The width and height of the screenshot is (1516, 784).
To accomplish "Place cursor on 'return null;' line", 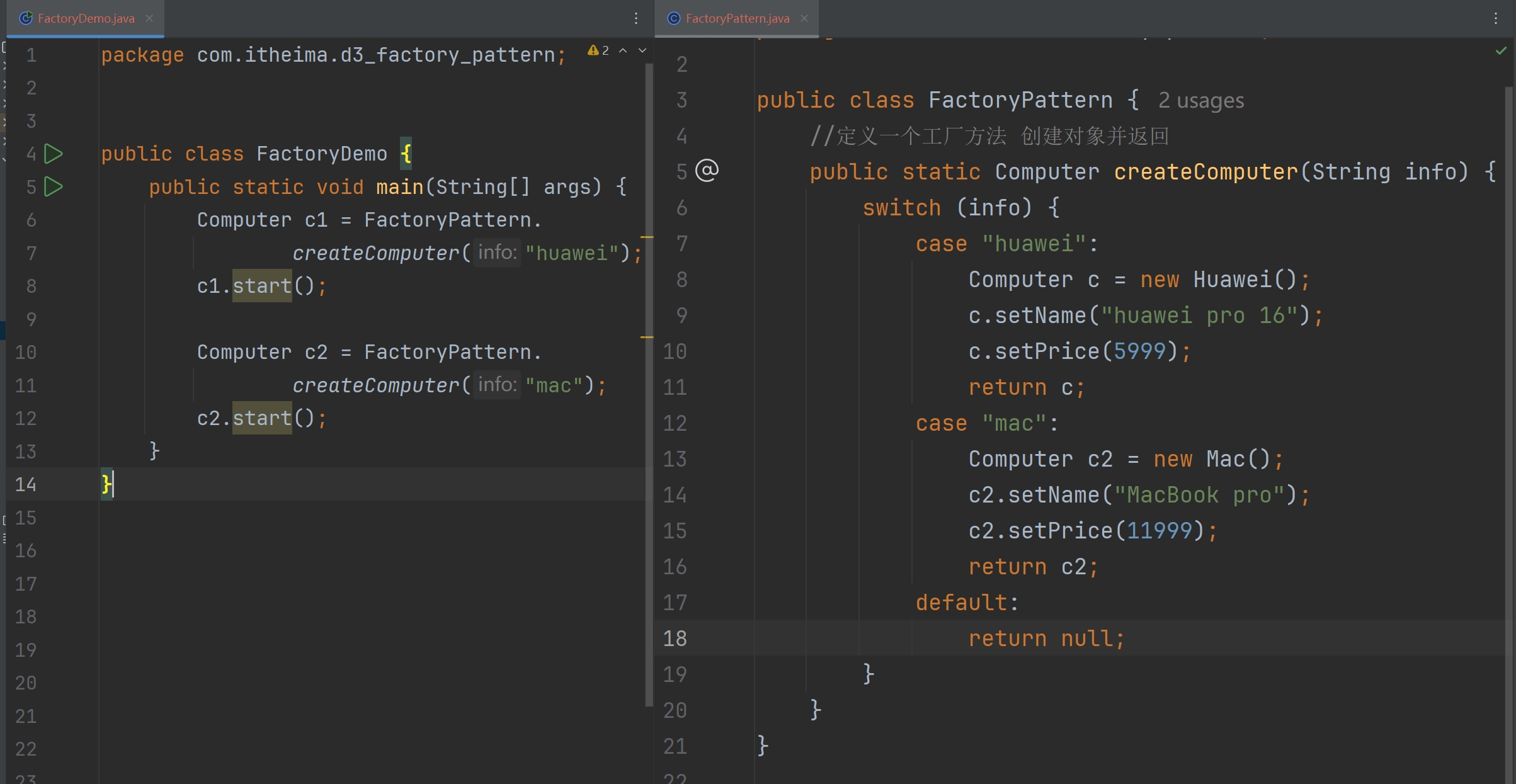I will pyautogui.click(x=1046, y=639).
